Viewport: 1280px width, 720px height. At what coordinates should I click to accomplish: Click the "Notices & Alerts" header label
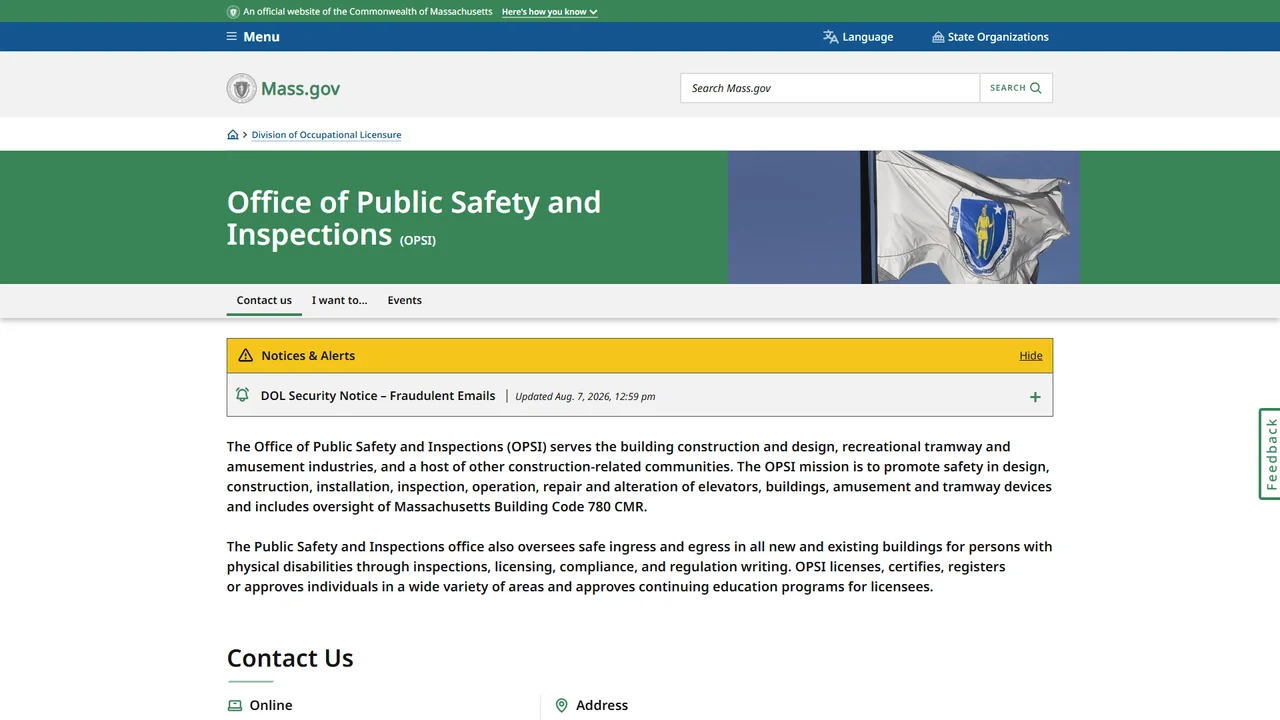(308, 356)
